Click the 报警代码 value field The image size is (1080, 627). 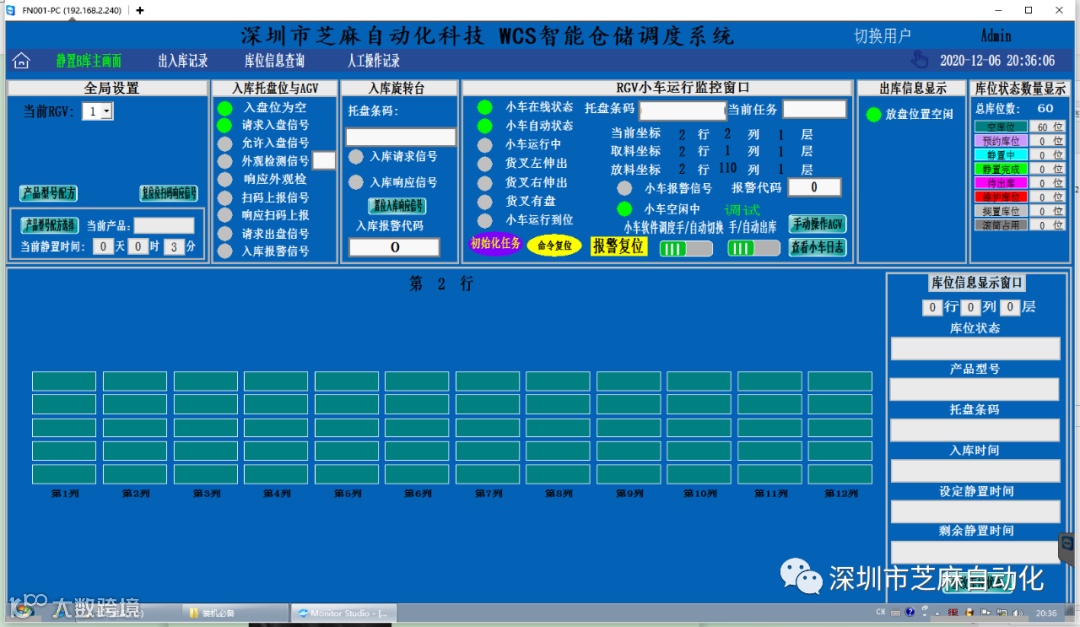[814, 187]
